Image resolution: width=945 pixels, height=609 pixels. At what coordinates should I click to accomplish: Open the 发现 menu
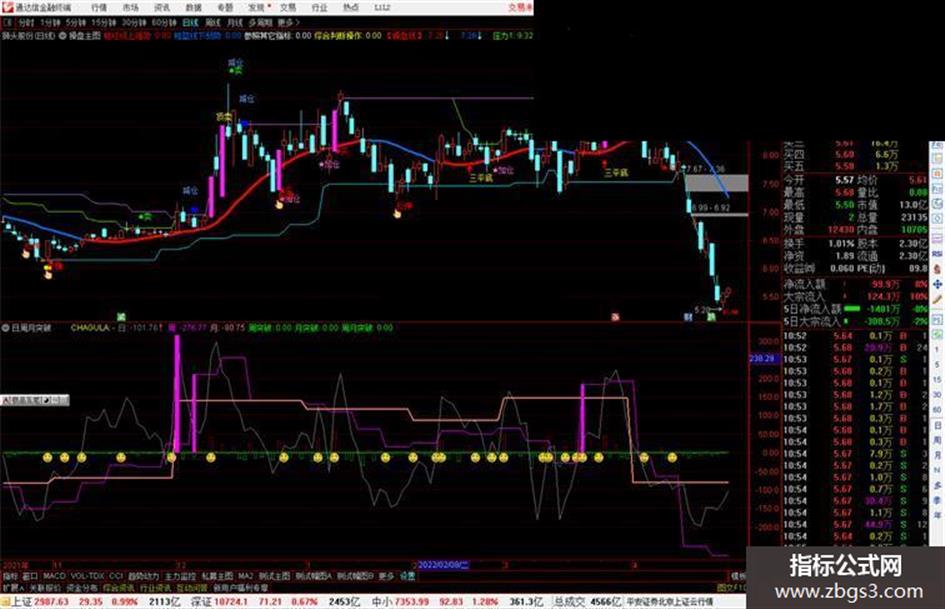256,8
